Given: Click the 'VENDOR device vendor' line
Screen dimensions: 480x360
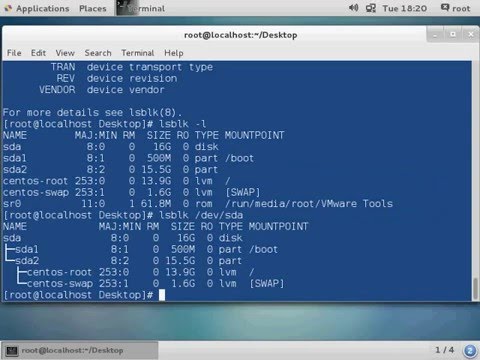Looking at the screenshot, I should click(101, 90).
